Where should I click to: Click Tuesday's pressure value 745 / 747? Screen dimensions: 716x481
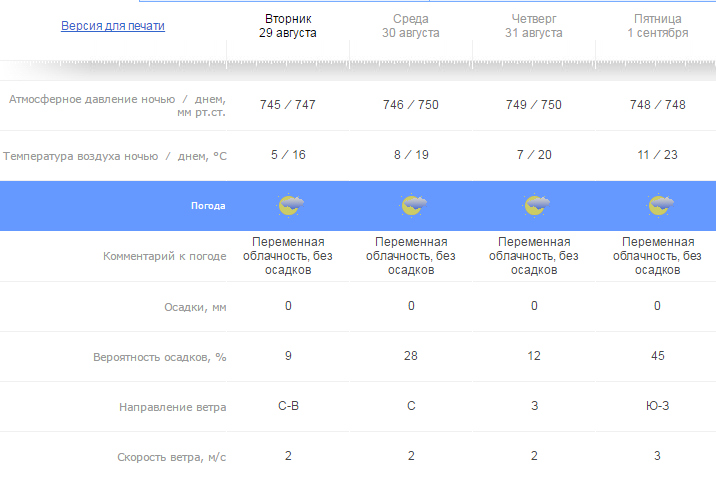(288, 105)
